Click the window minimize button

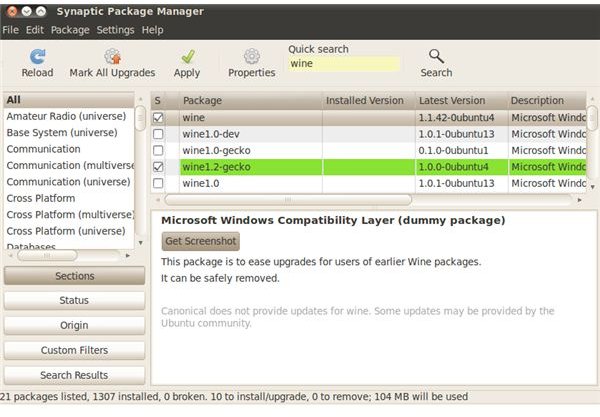(26, 11)
